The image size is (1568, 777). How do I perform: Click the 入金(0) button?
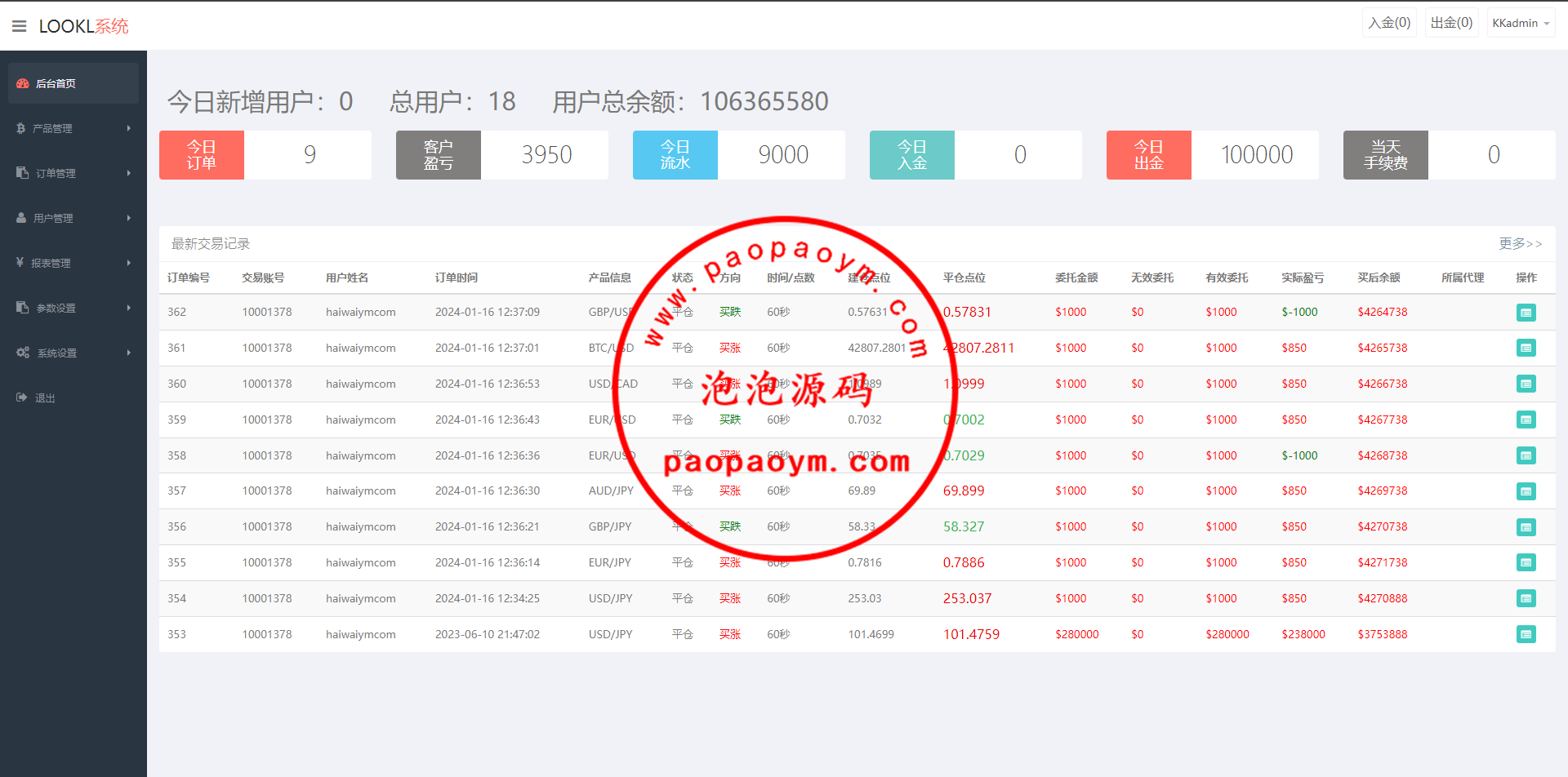coord(1389,23)
